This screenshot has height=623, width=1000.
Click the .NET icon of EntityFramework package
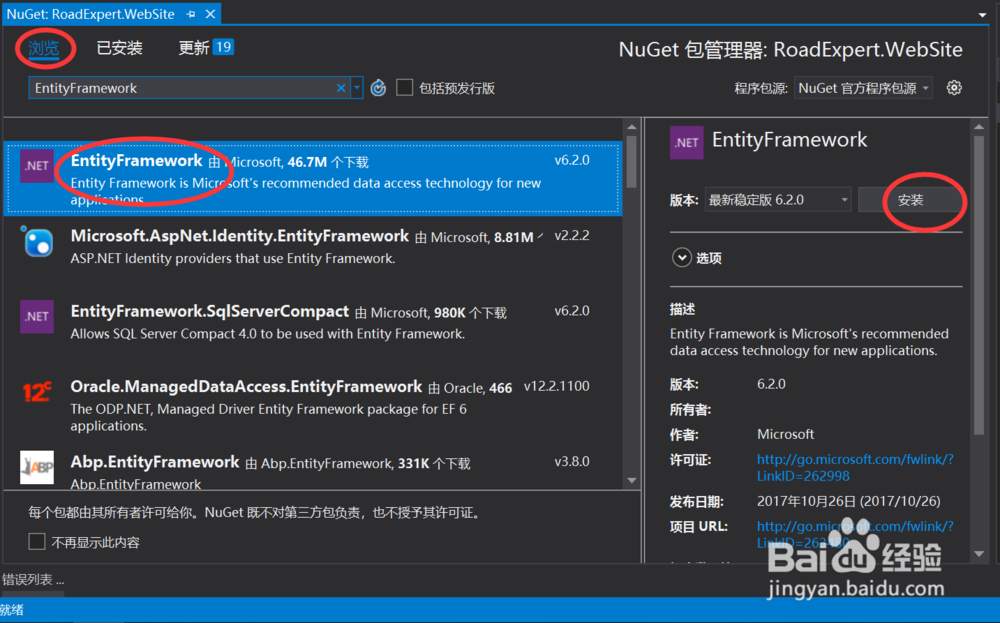click(x=36, y=166)
